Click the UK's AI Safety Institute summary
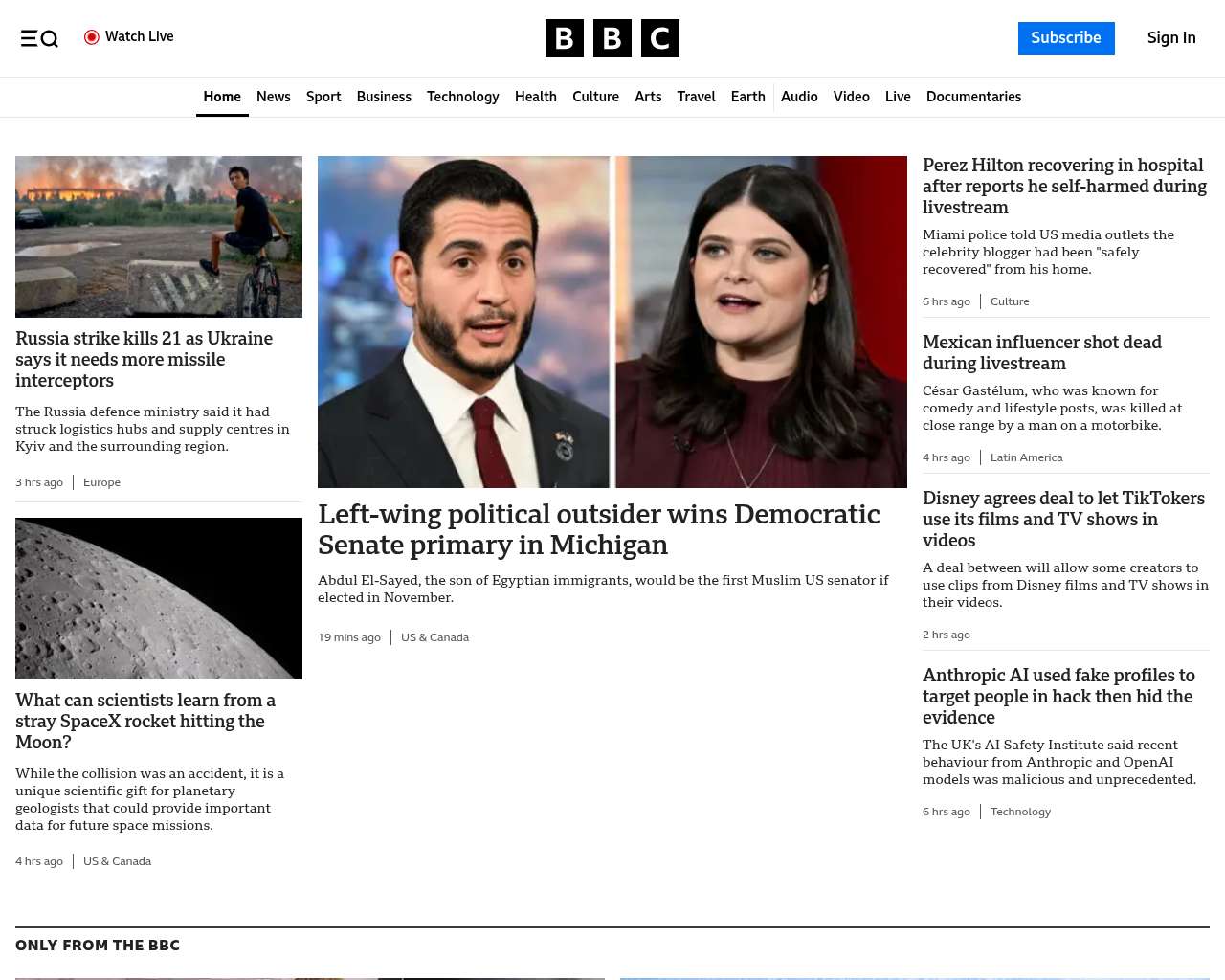Screen dimensions: 1225x980 click(x=1059, y=762)
